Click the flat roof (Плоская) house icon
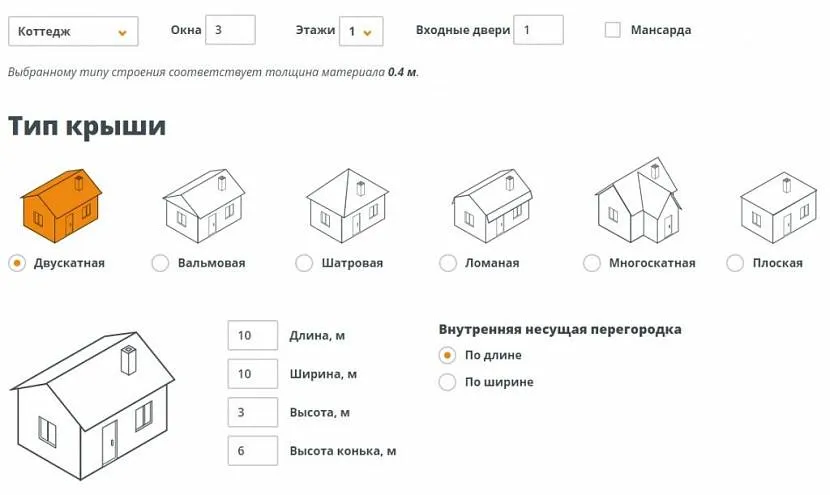 [778, 205]
